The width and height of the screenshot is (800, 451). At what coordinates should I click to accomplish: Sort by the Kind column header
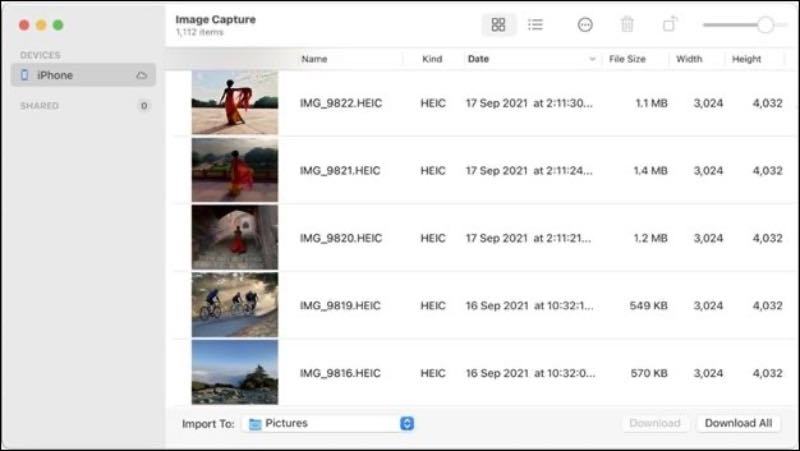[432, 59]
